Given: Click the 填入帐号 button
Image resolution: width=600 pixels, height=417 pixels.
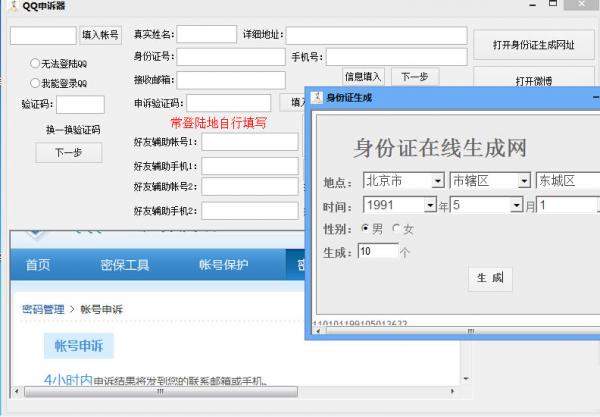Looking at the screenshot, I should pos(100,35).
